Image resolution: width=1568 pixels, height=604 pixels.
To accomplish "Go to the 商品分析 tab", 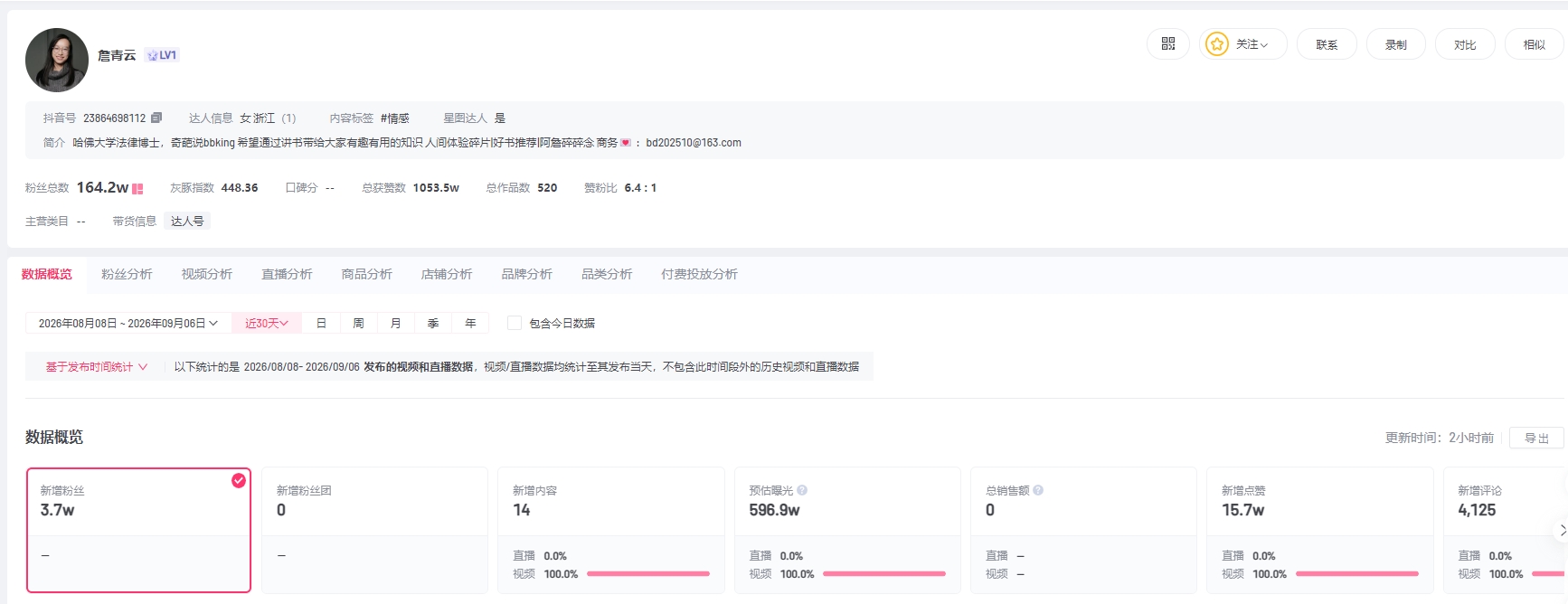I will pos(367,274).
